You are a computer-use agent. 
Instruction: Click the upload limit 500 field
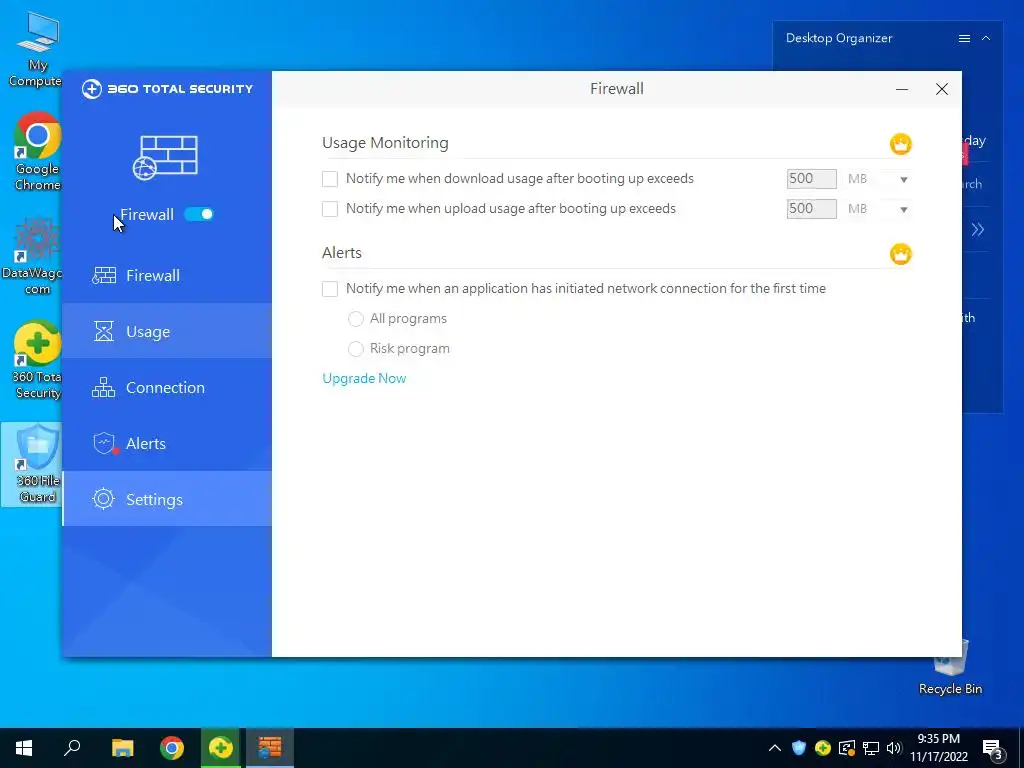(812, 209)
